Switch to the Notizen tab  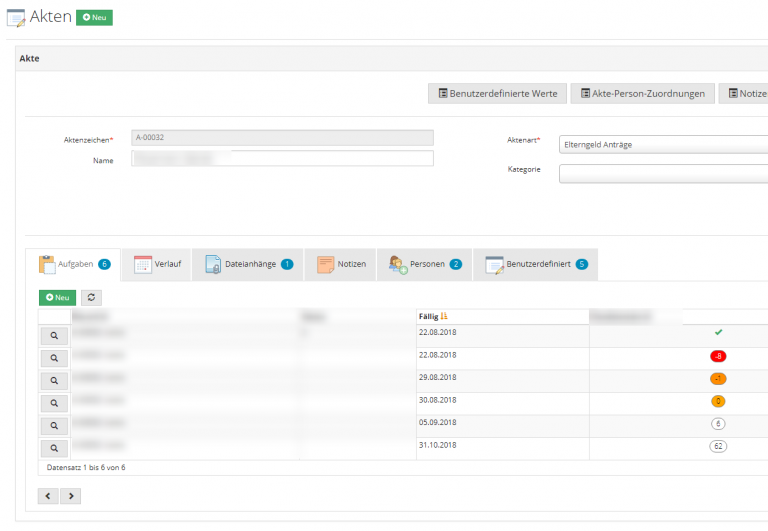(x=340, y=265)
